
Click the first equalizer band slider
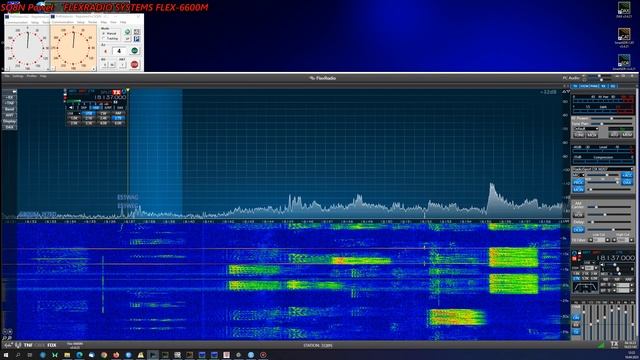pyautogui.click(x=584, y=322)
